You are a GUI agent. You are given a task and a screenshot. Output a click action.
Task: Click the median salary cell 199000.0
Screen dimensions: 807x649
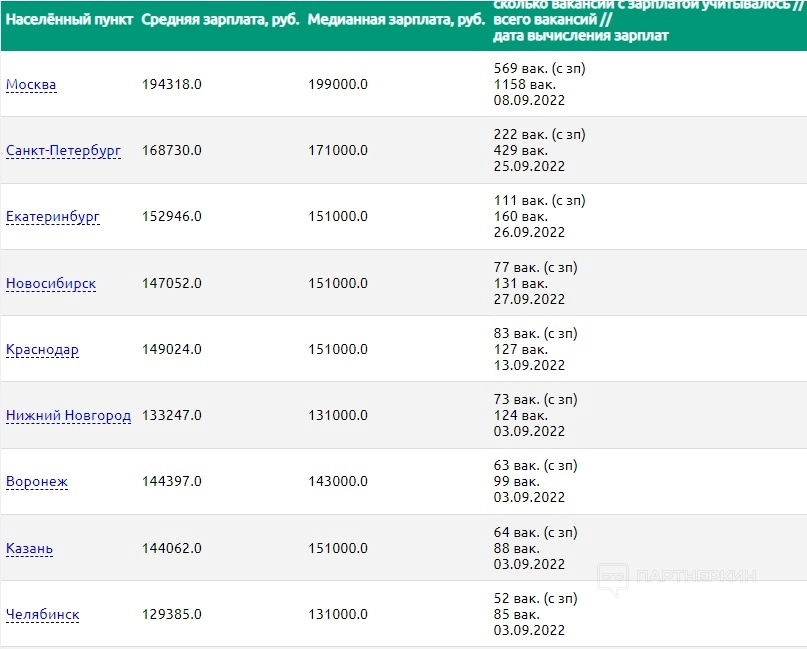tap(338, 85)
